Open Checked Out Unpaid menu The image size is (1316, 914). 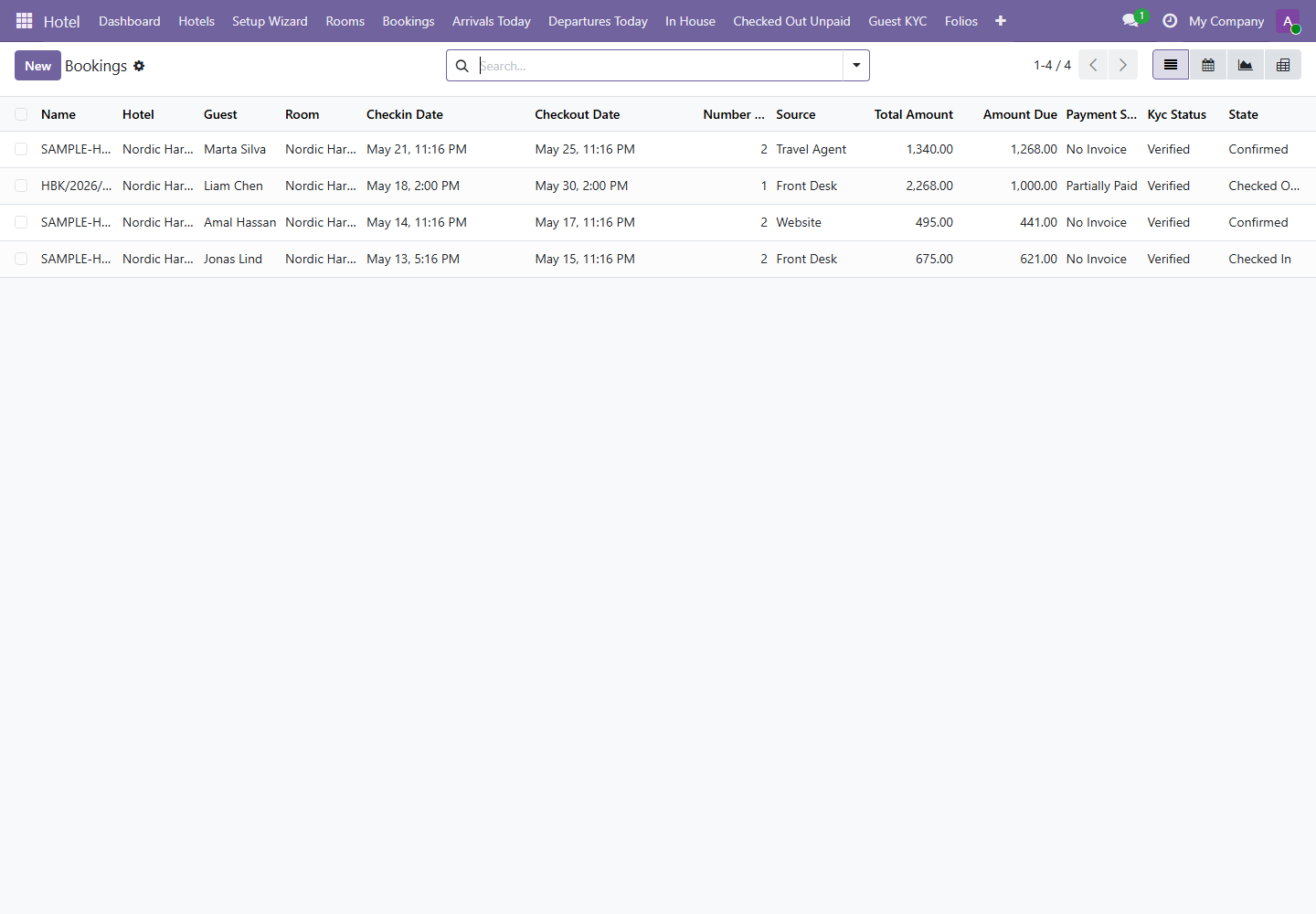coord(791,21)
